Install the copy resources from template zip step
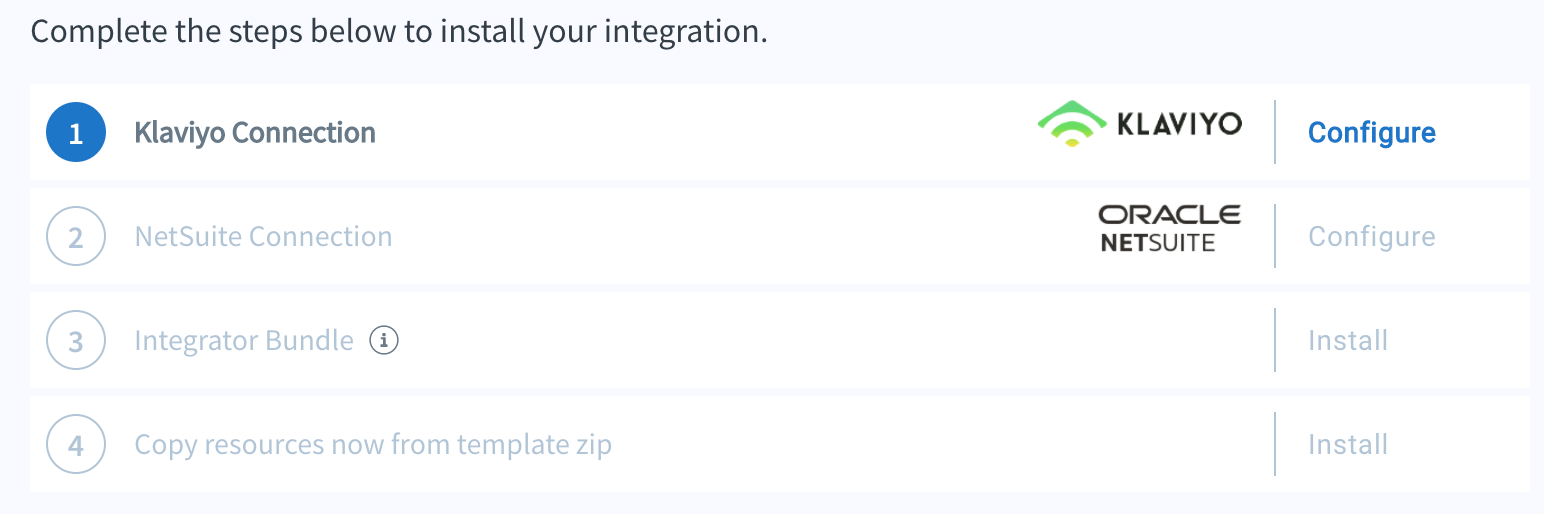 tap(1348, 444)
